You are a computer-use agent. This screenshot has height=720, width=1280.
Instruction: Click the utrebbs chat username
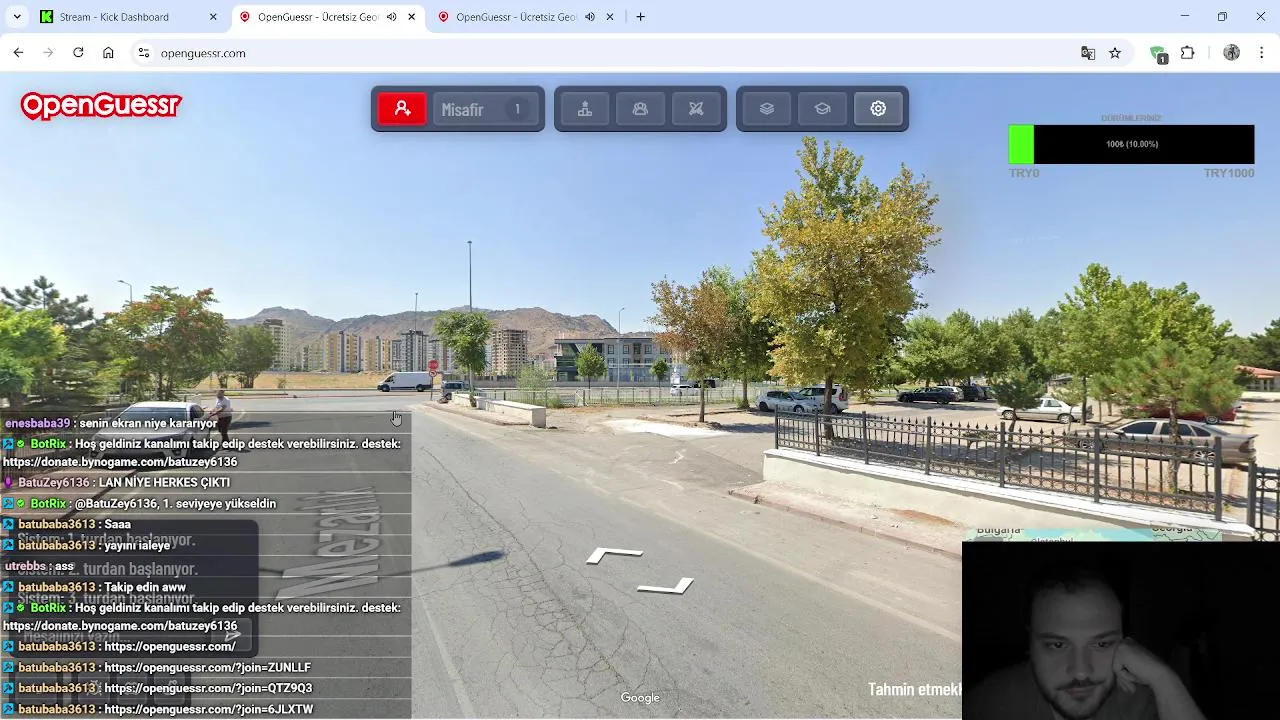pos(26,566)
